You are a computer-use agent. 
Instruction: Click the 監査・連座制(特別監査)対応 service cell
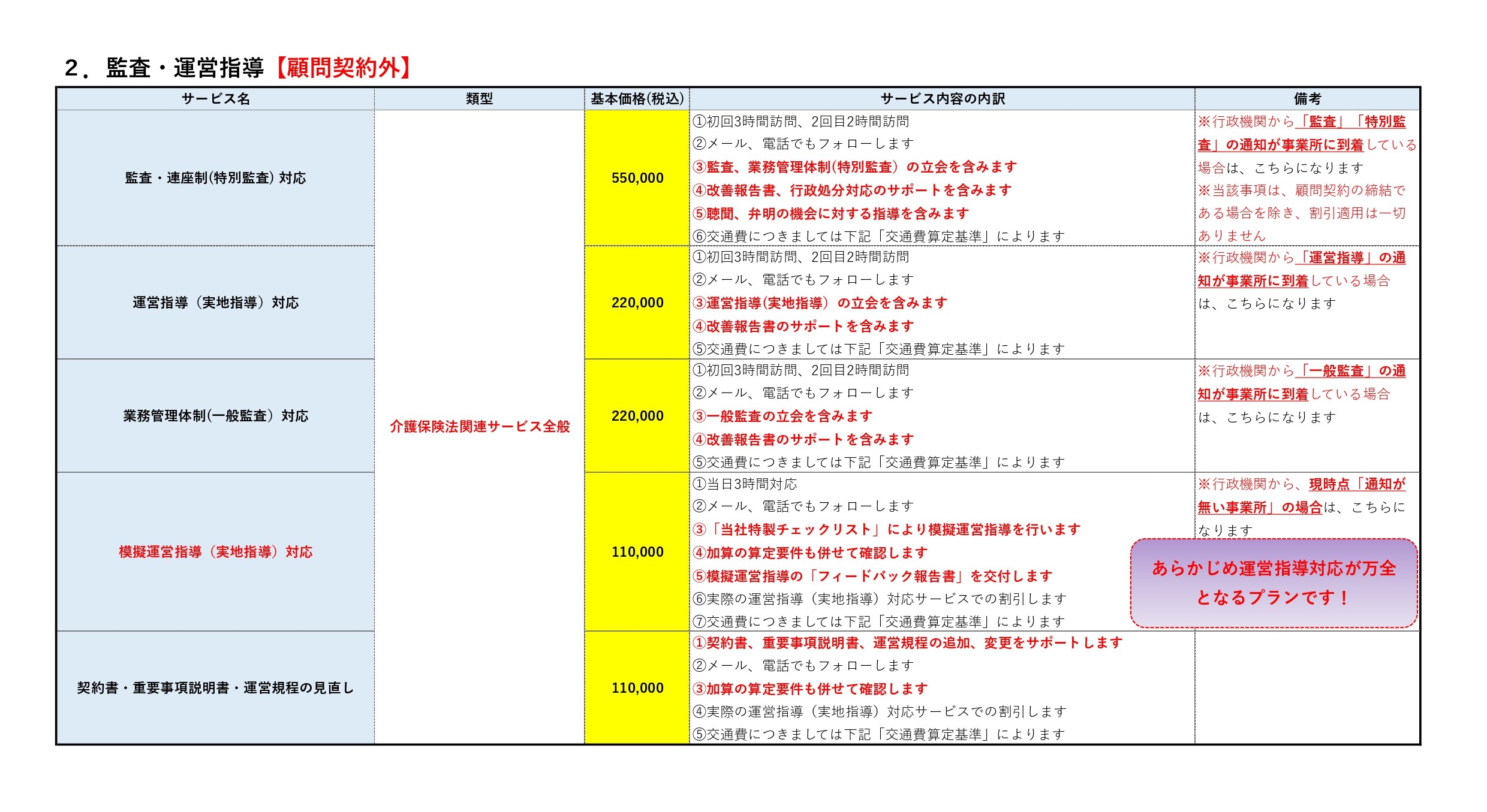(216, 178)
